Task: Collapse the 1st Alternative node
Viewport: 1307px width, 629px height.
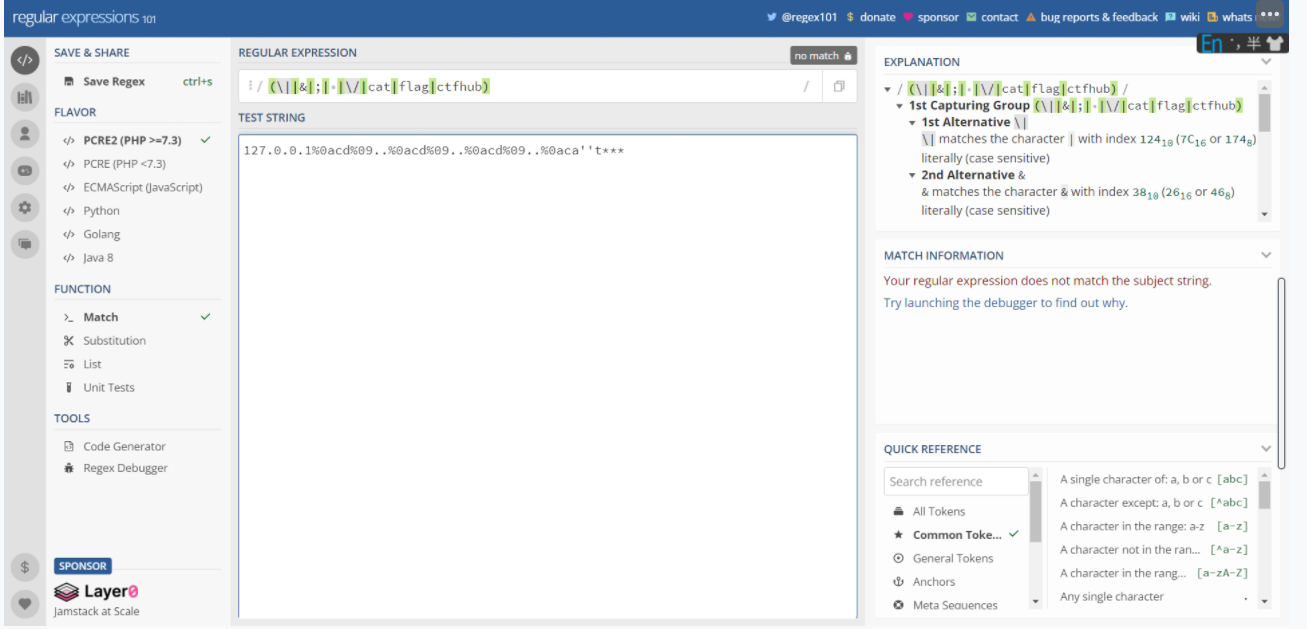Action: point(912,122)
